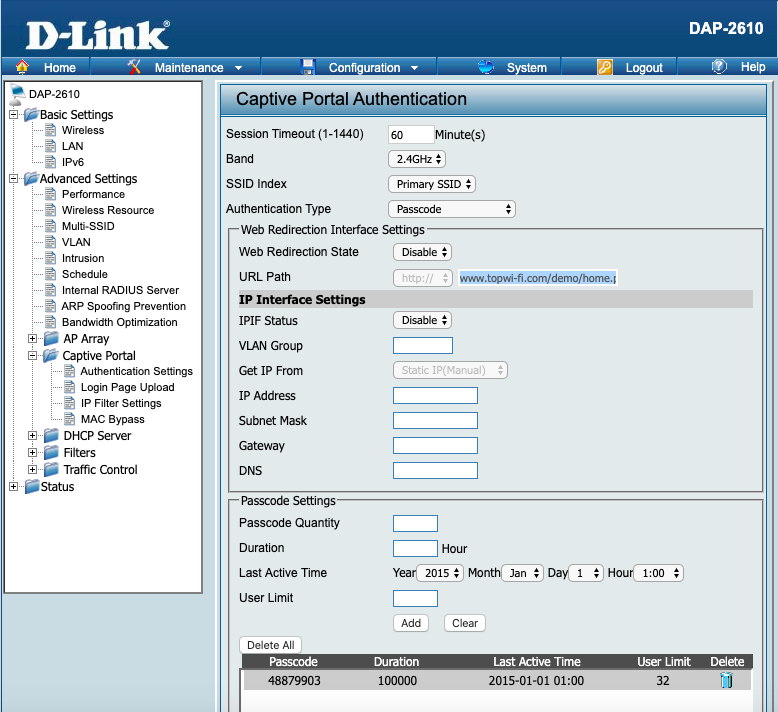Expand the Filters tree node
778x712 pixels.
[33, 453]
